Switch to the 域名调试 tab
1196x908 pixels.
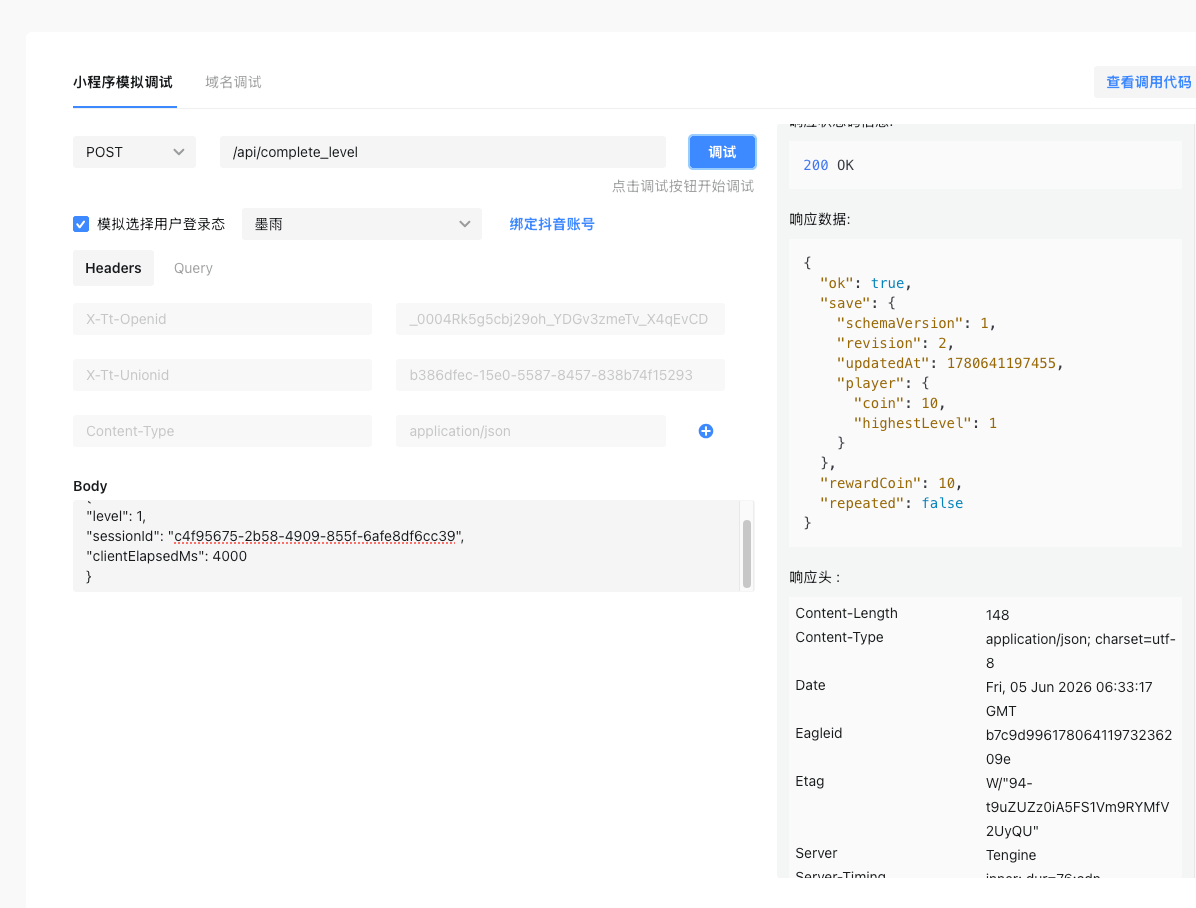pyautogui.click(x=233, y=82)
